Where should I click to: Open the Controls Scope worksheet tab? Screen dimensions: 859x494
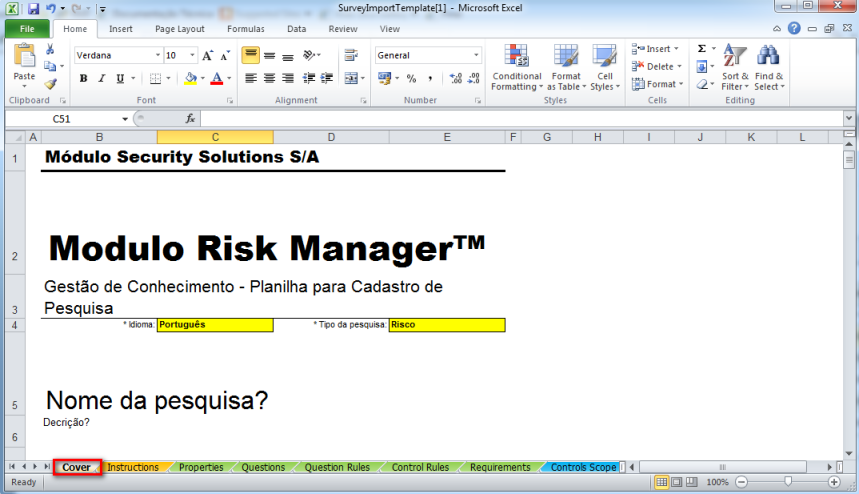click(583, 467)
